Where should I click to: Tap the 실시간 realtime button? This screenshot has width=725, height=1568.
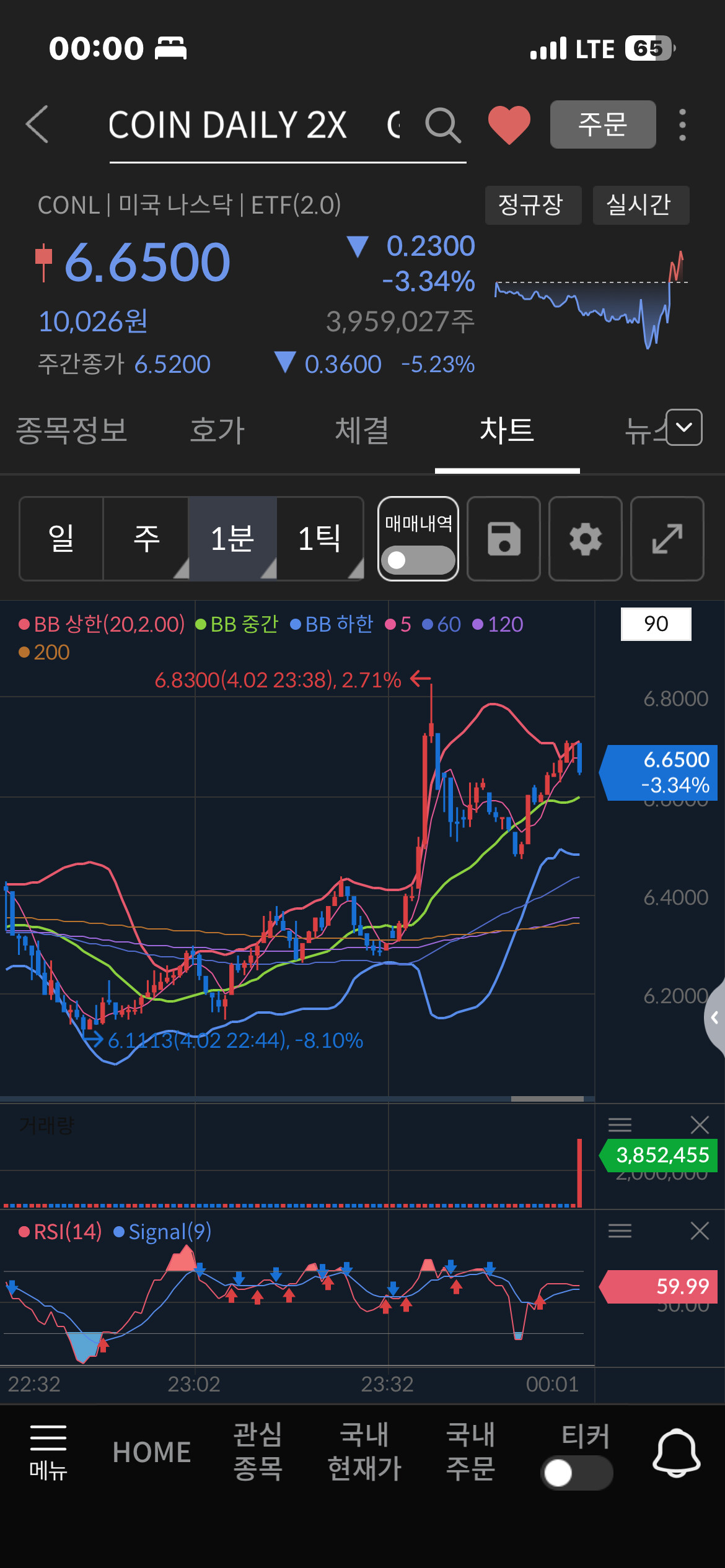click(641, 205)
